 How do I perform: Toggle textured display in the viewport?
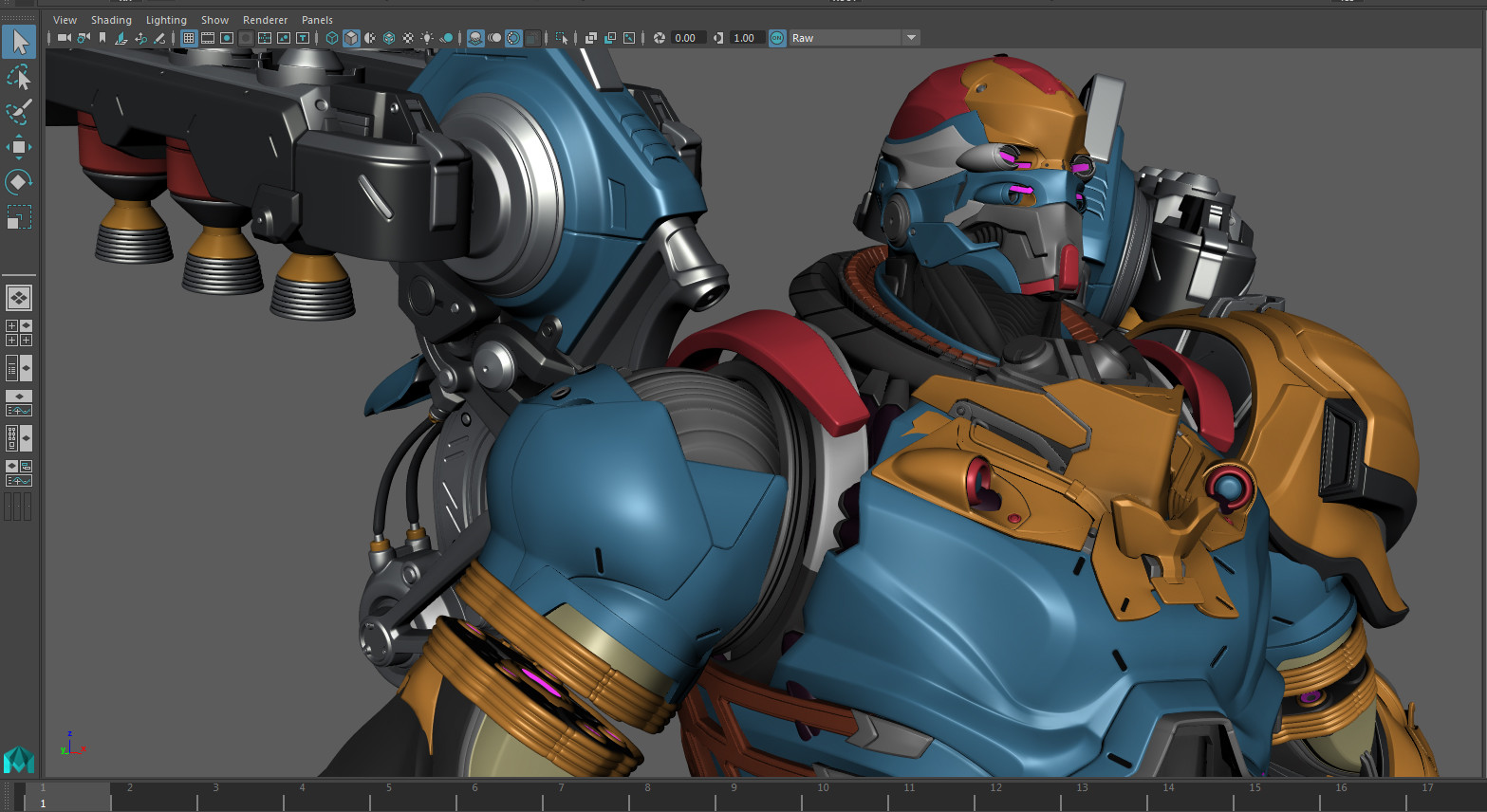pos(408,38)
